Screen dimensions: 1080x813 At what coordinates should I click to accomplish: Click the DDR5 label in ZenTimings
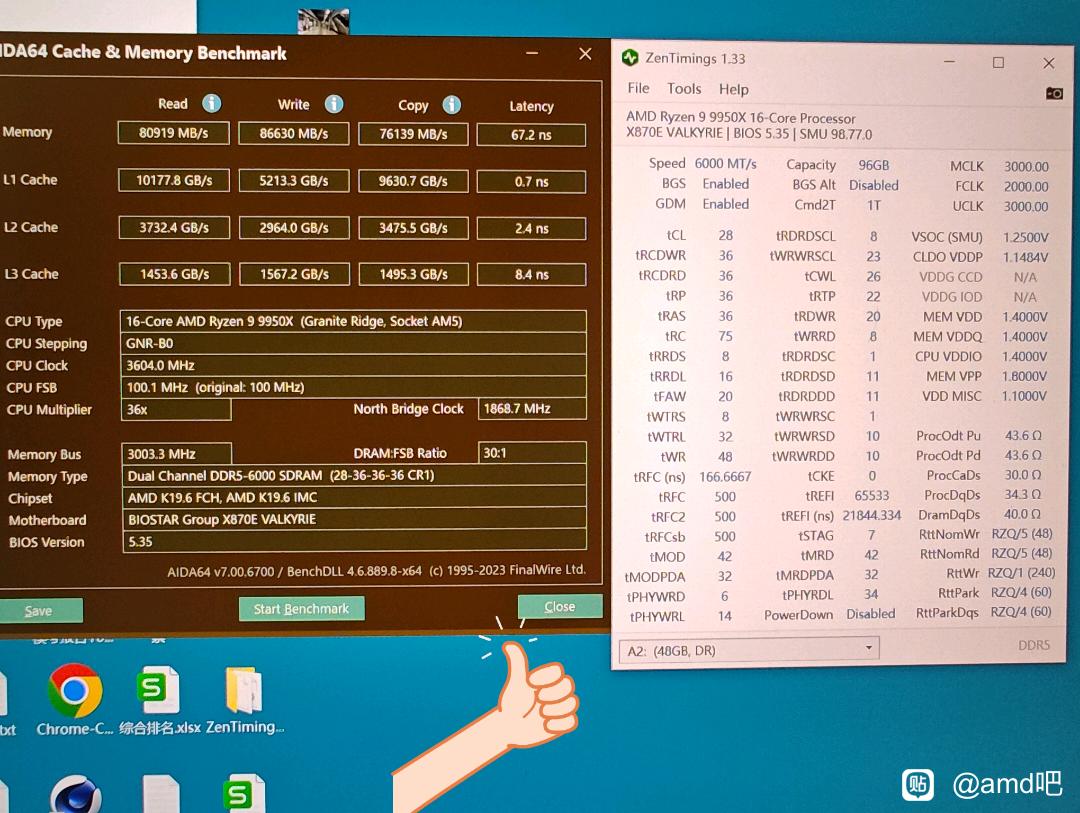[x=1034, y=646]
